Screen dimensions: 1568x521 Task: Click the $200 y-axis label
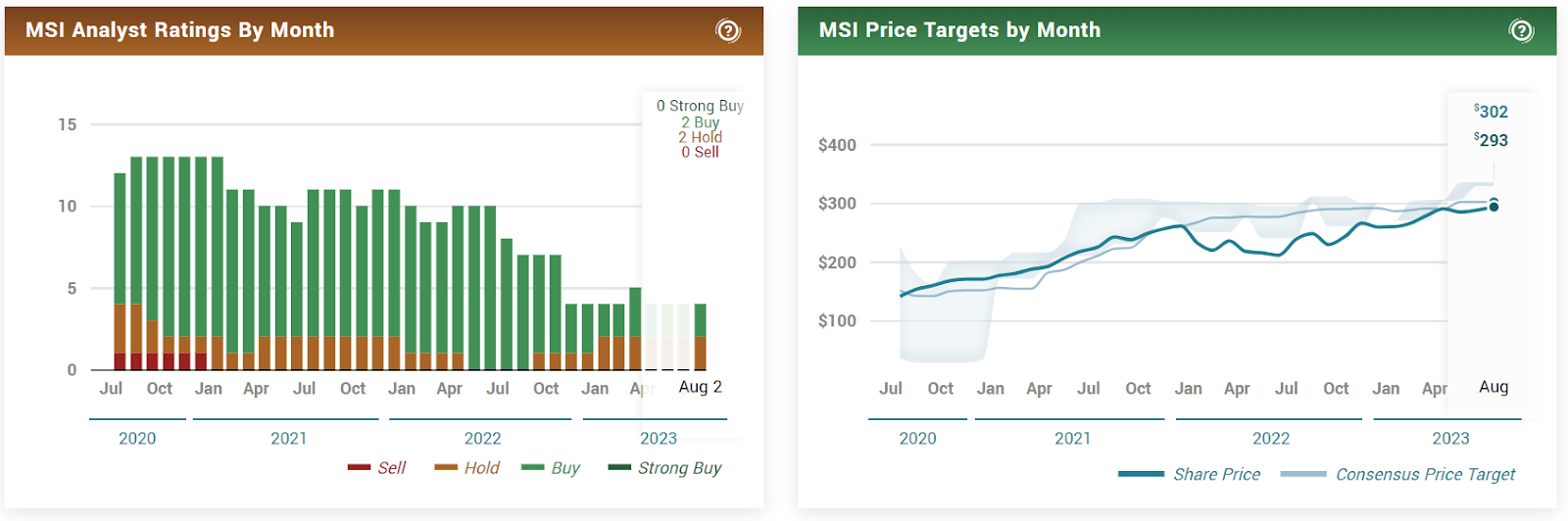tap(838, 262)
